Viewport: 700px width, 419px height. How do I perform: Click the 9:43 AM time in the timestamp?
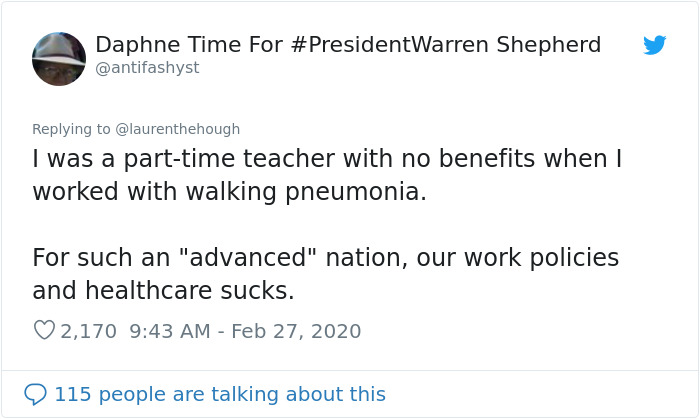172,330
